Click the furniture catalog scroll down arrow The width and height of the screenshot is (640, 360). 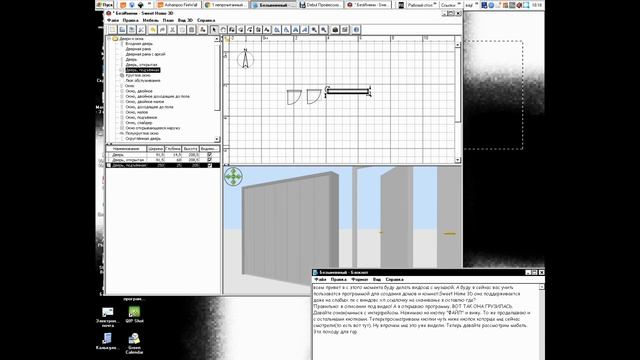(217, 139)
